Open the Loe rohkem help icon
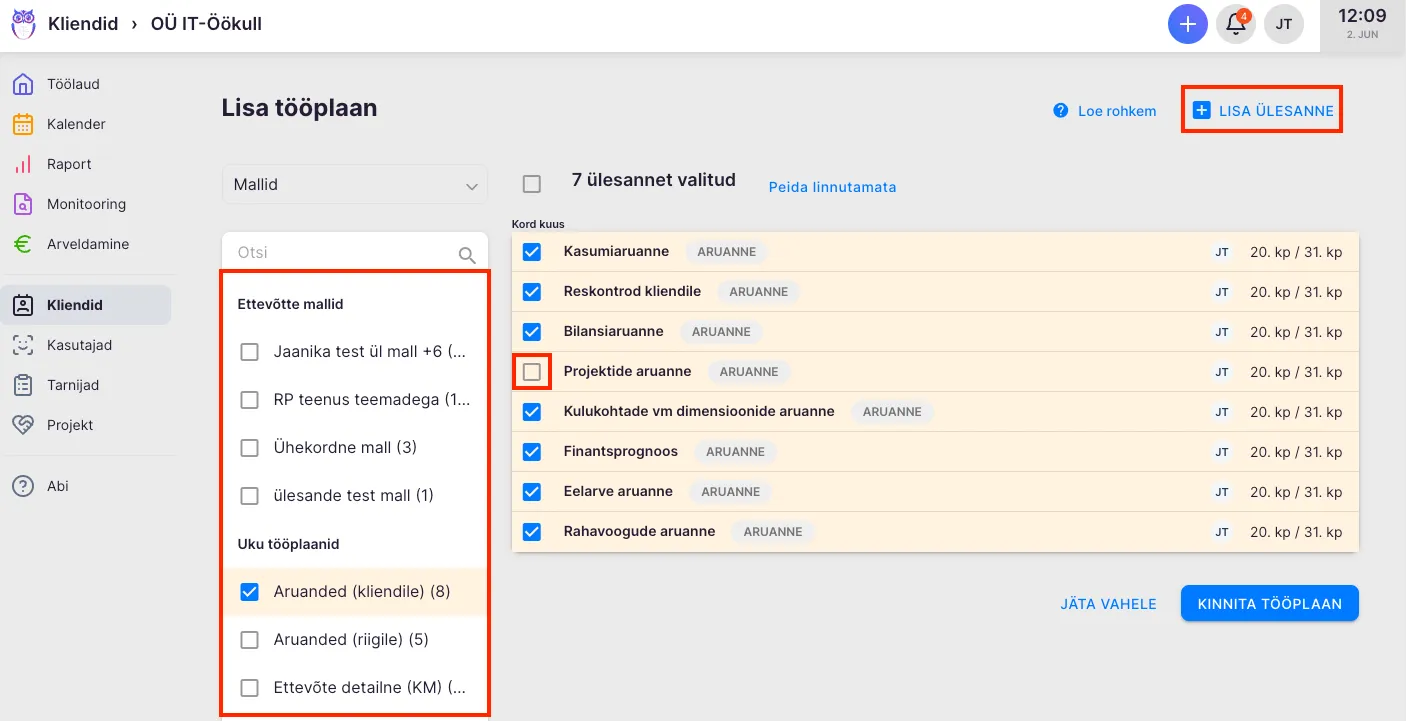This screenshot has width=1406, height=721. pos(1061,111)
